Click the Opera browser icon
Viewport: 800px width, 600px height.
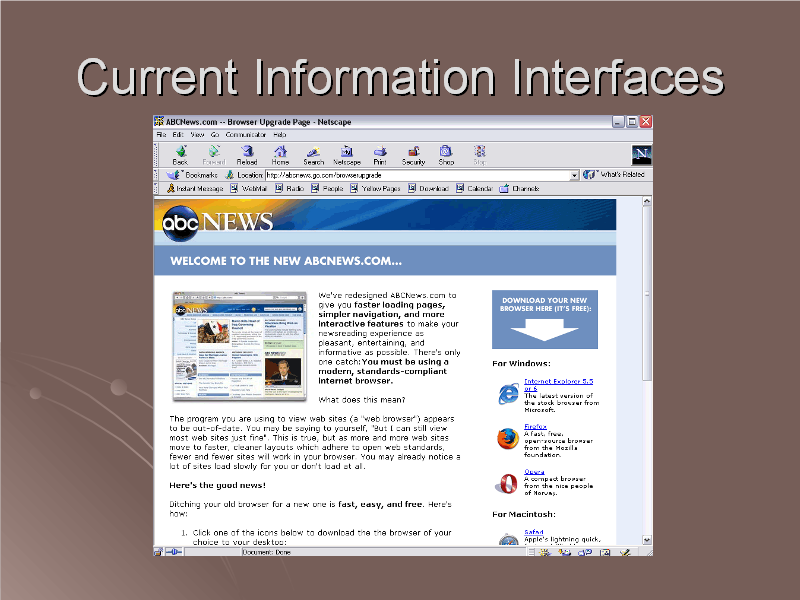coord(507,484)
